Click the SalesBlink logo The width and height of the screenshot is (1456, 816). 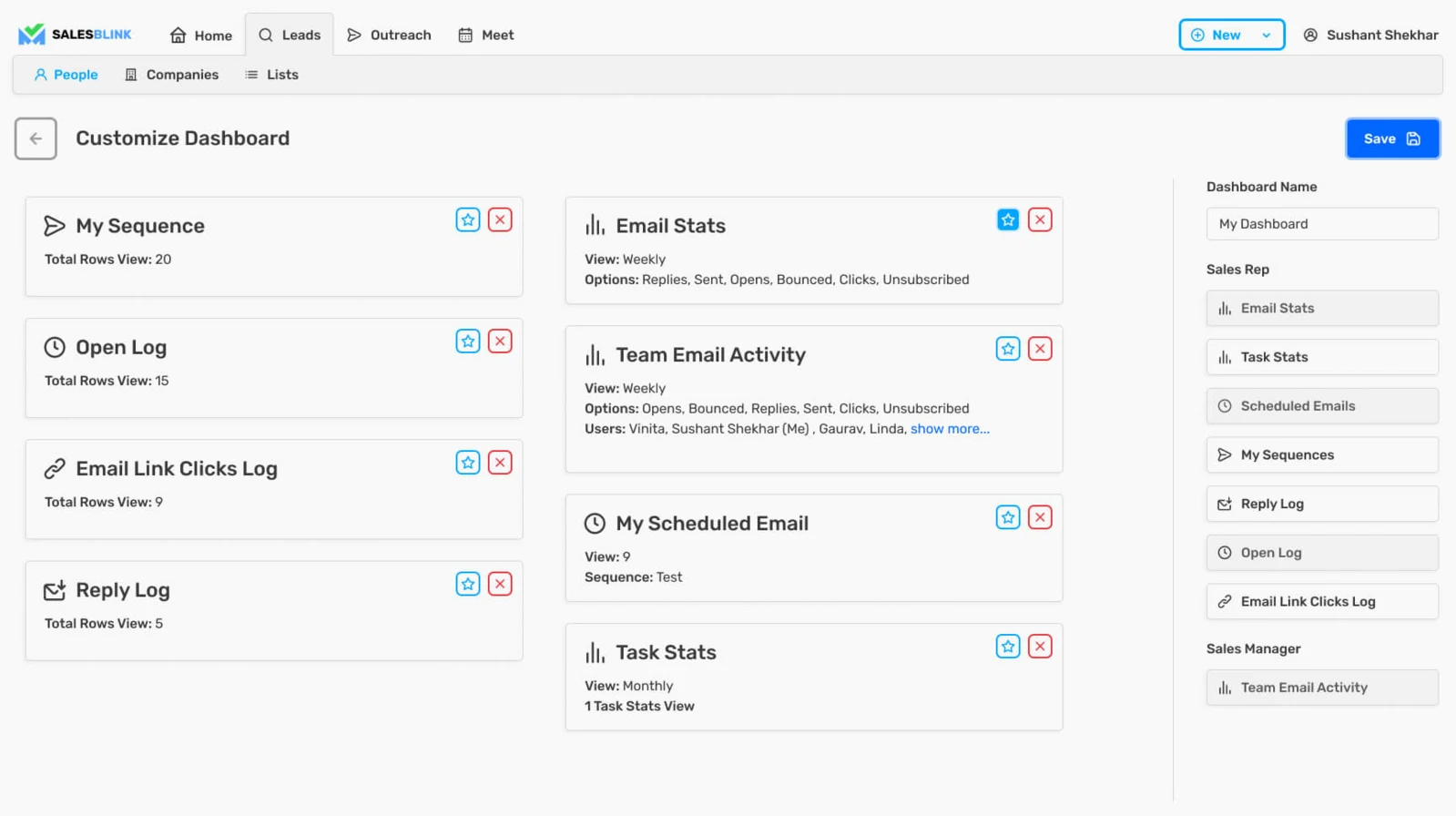75,35
